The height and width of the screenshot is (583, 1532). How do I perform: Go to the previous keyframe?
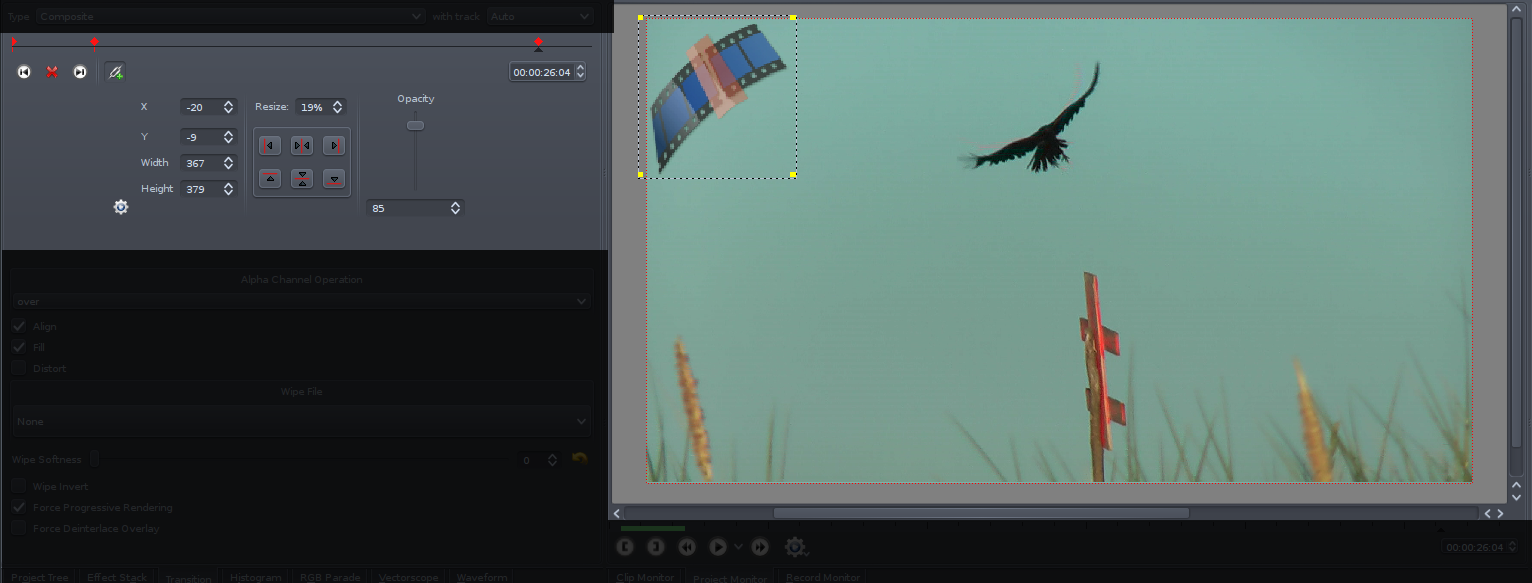[24, 72]
